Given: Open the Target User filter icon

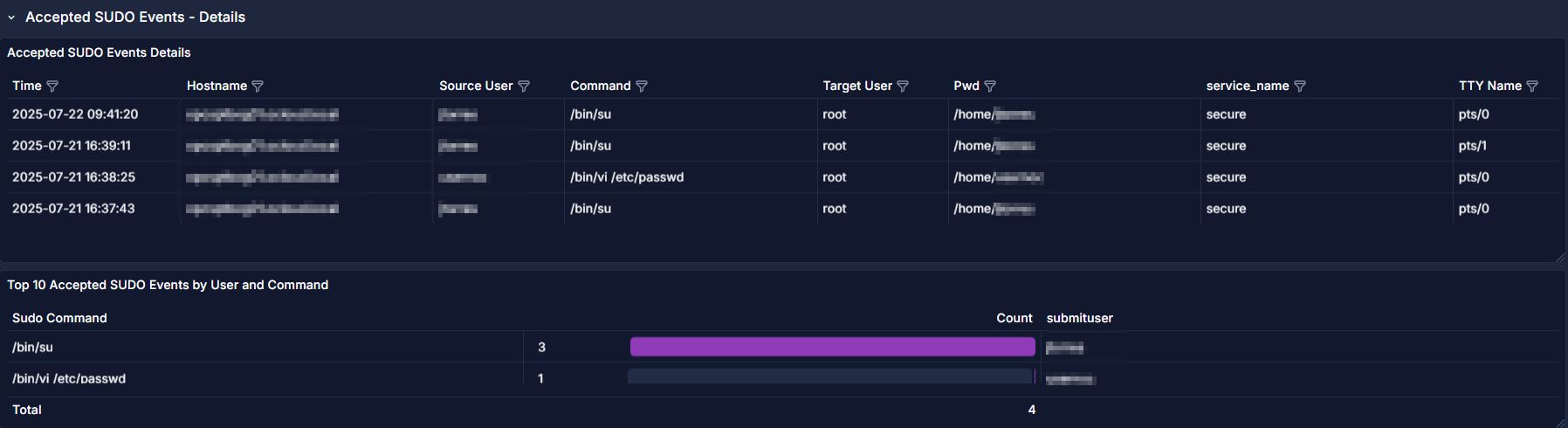Looking at the screenshot, I should 903,86.
